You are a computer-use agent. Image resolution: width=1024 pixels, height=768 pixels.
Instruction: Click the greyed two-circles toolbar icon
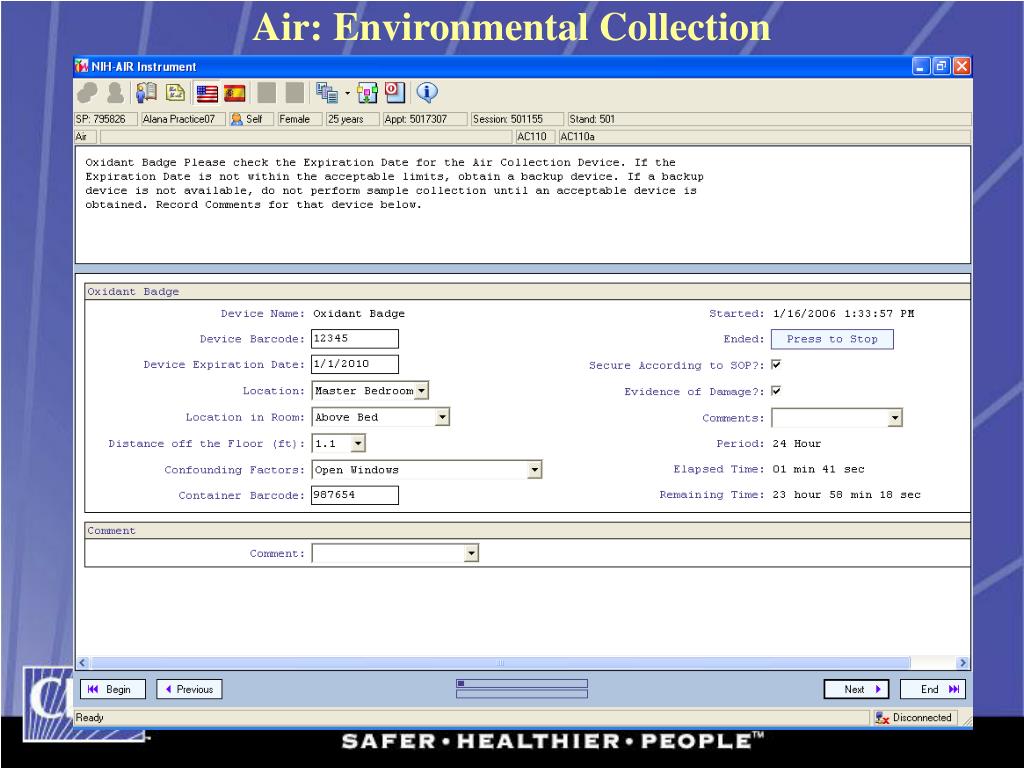pyautogui.click(x=88, y=93)
